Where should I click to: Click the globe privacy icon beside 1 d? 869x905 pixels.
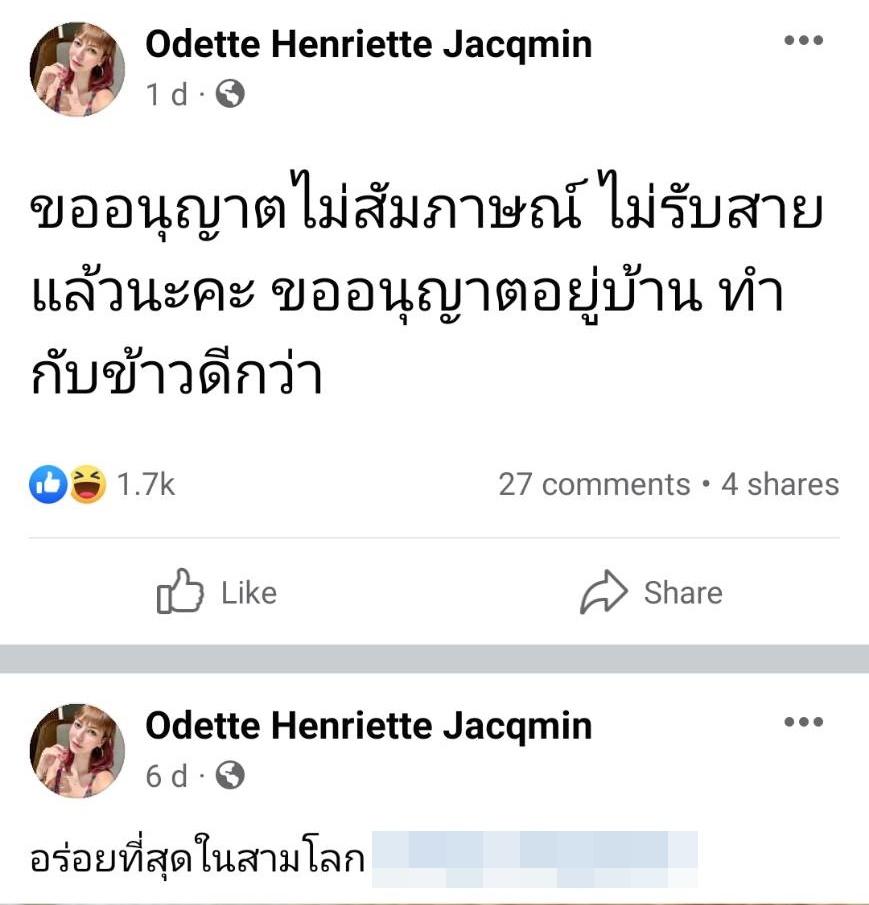pyautogui.click(x=231, y=95)
